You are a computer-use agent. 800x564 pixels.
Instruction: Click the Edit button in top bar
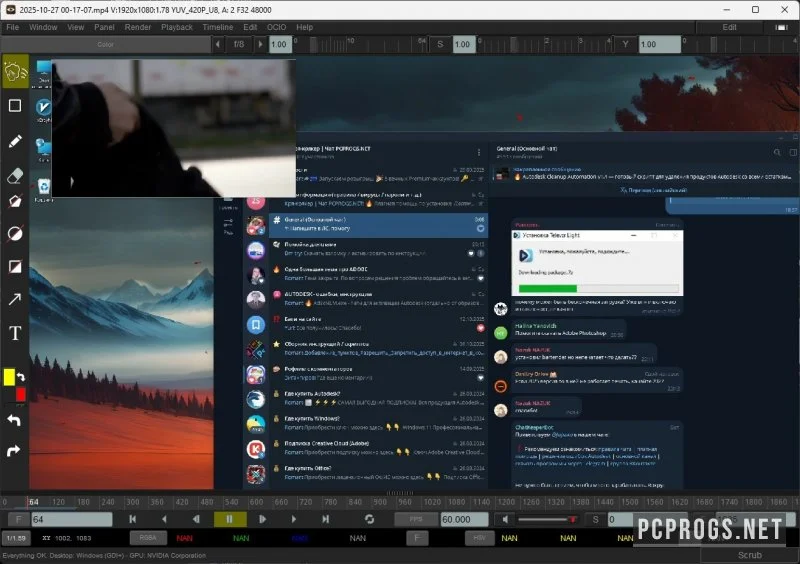tap(729, 27)
